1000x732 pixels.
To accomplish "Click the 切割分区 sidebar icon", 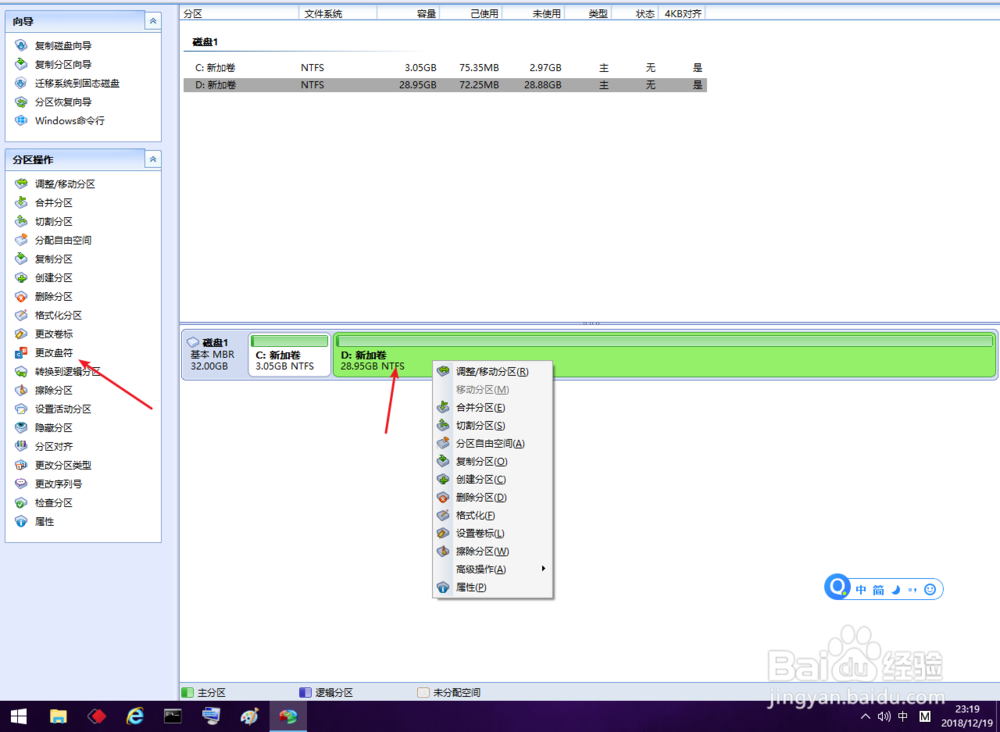I will click(x=21, y=221).
